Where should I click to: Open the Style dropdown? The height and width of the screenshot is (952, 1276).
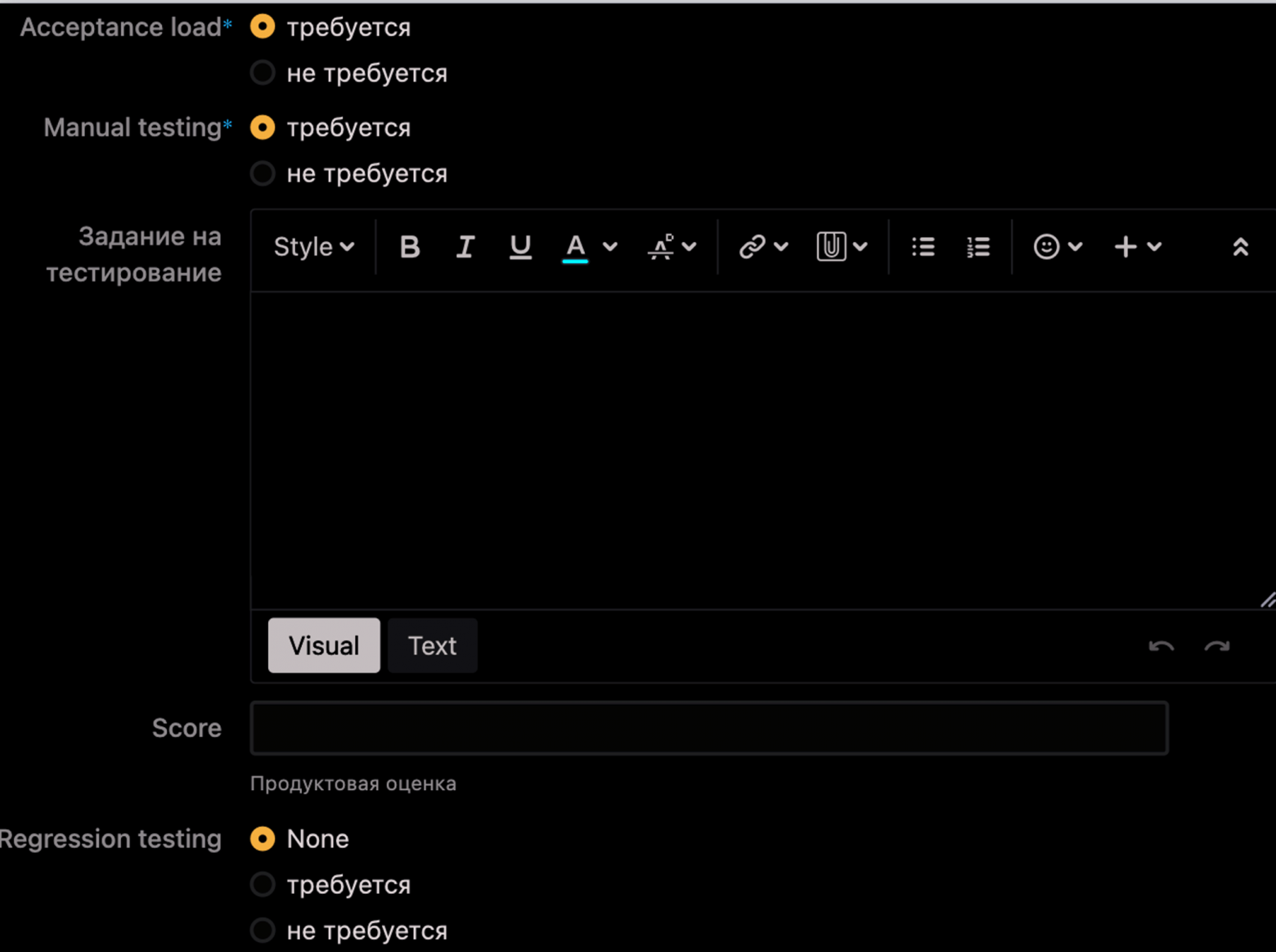(314, 247)
